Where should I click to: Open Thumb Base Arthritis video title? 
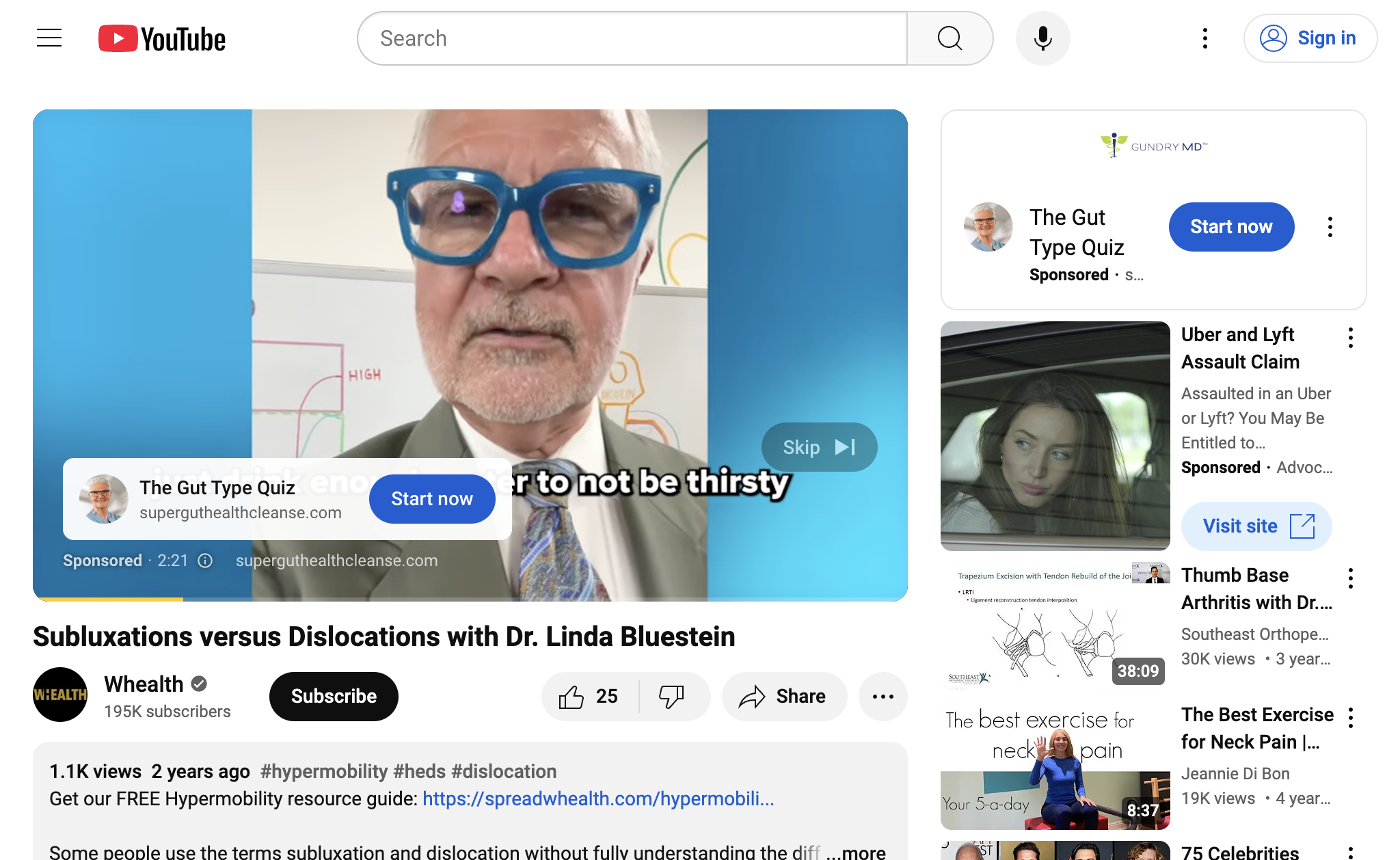click(x=1256, y=589)
